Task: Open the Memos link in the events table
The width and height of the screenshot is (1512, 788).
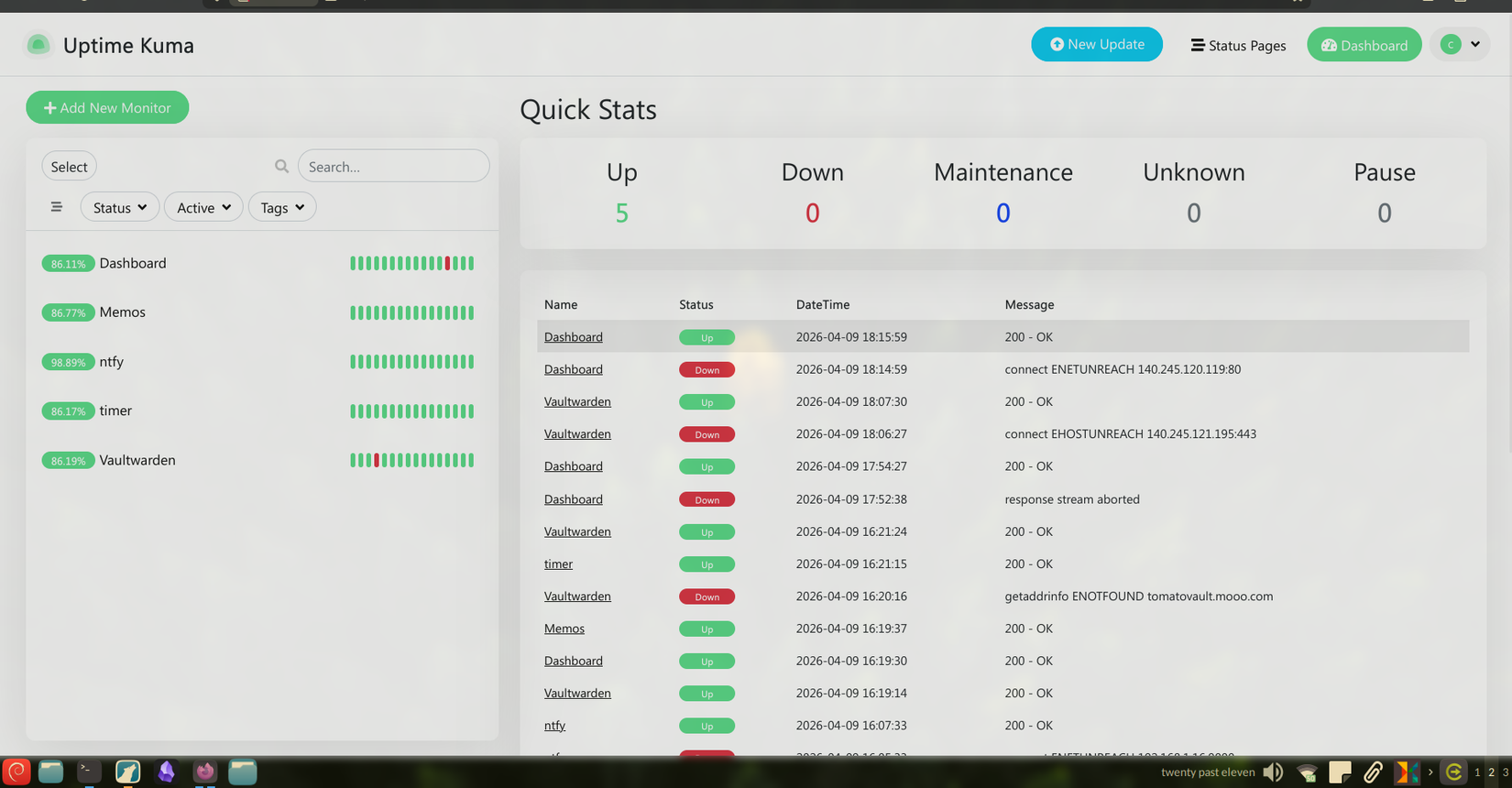Action: tap(564, 629)
